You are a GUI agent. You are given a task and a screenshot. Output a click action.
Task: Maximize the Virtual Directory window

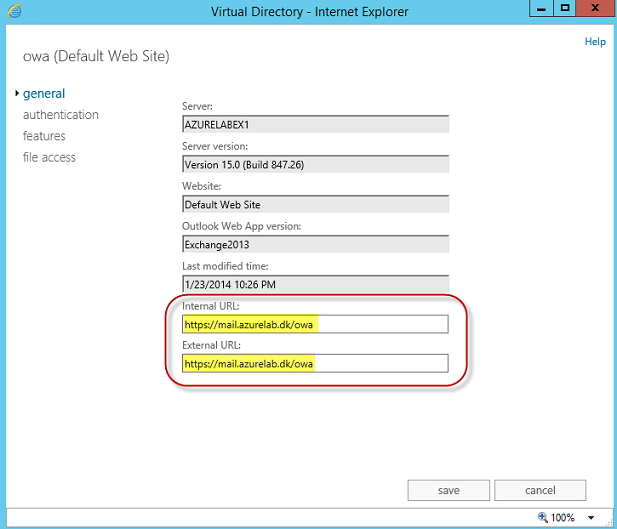[x=565, y=8]
